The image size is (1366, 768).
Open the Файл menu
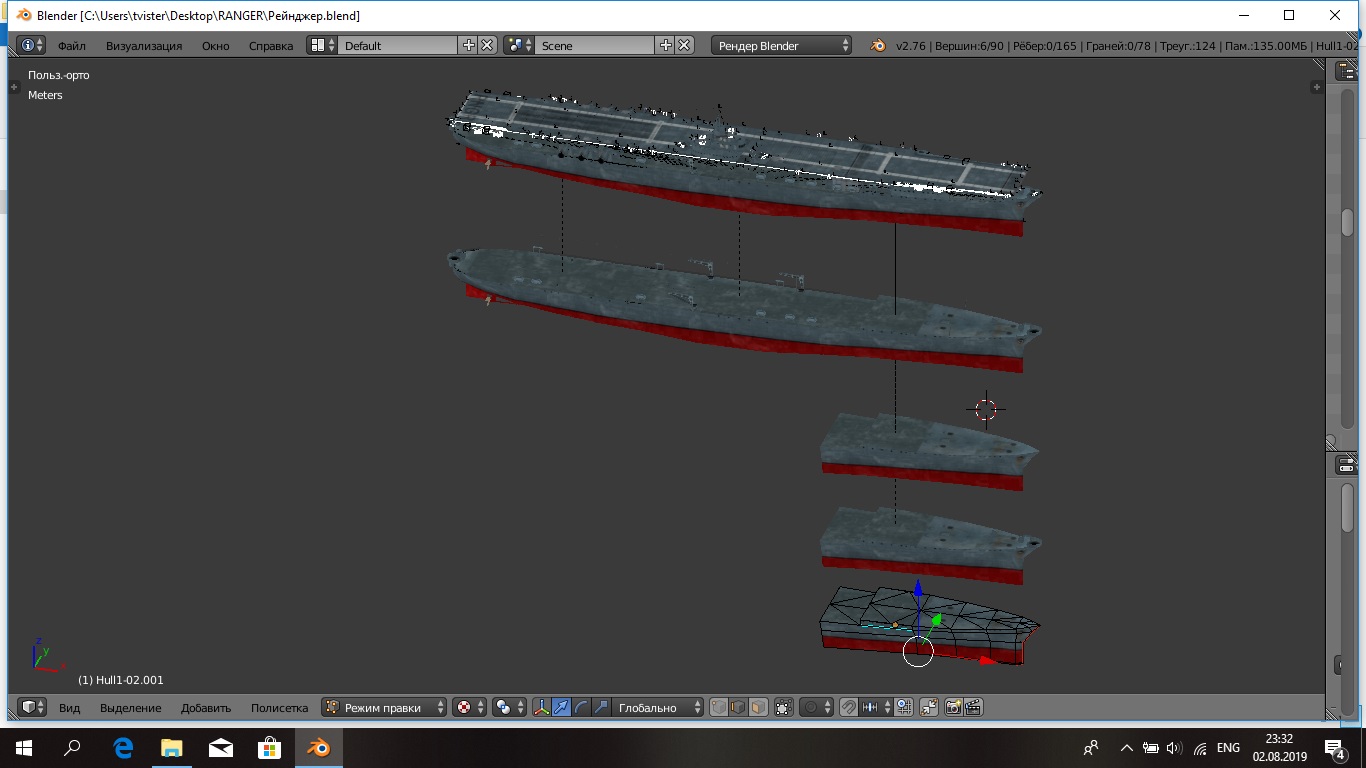[71, 45]
